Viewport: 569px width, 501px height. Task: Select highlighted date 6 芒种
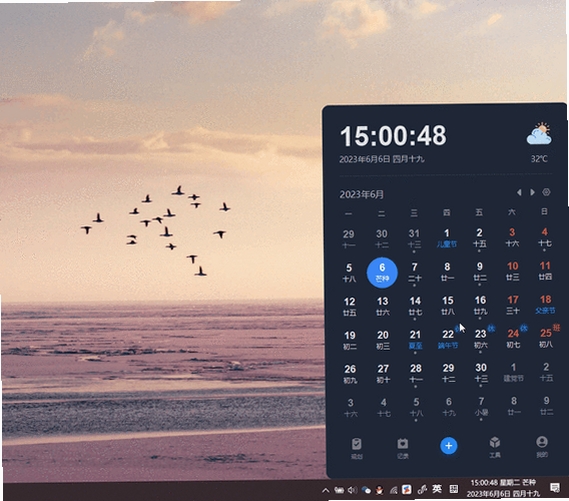(382, 272)
